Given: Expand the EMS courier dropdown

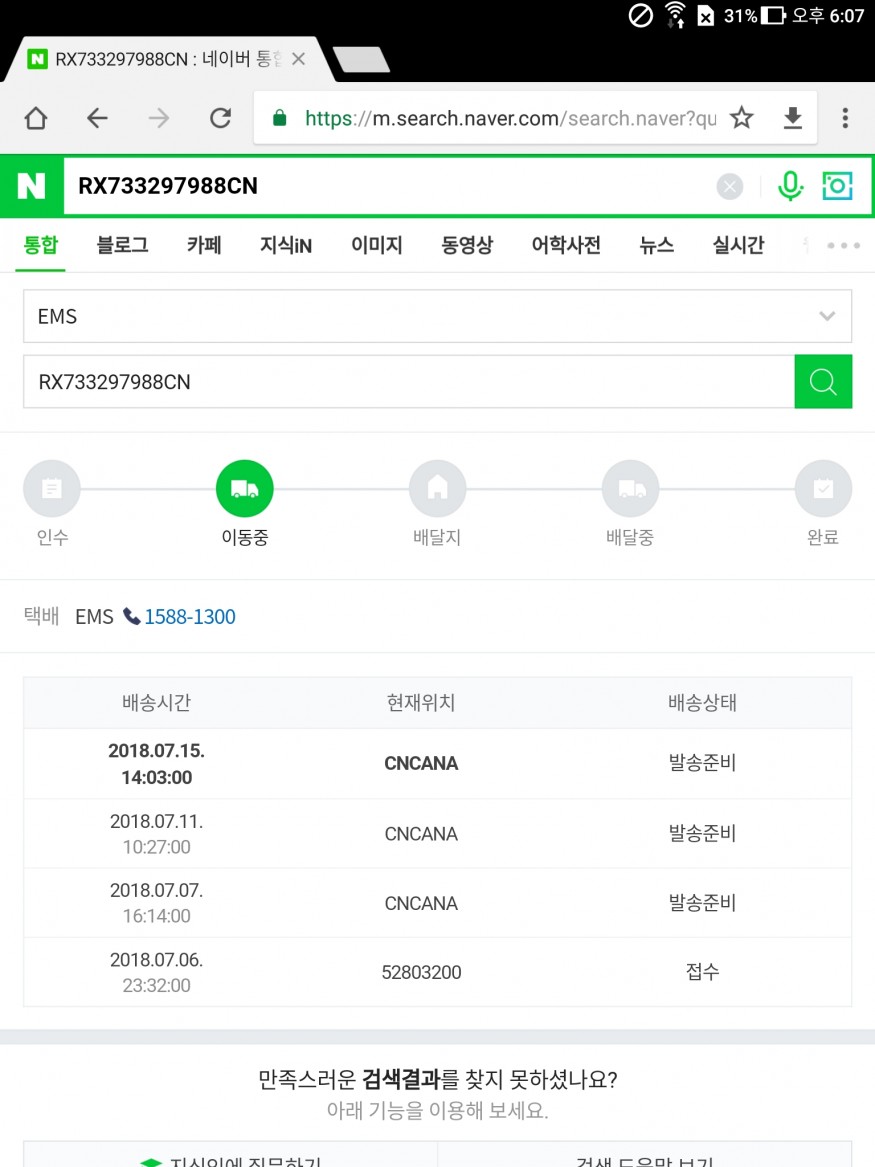Looking at the screenshot, I should click(x=826, y=316).
